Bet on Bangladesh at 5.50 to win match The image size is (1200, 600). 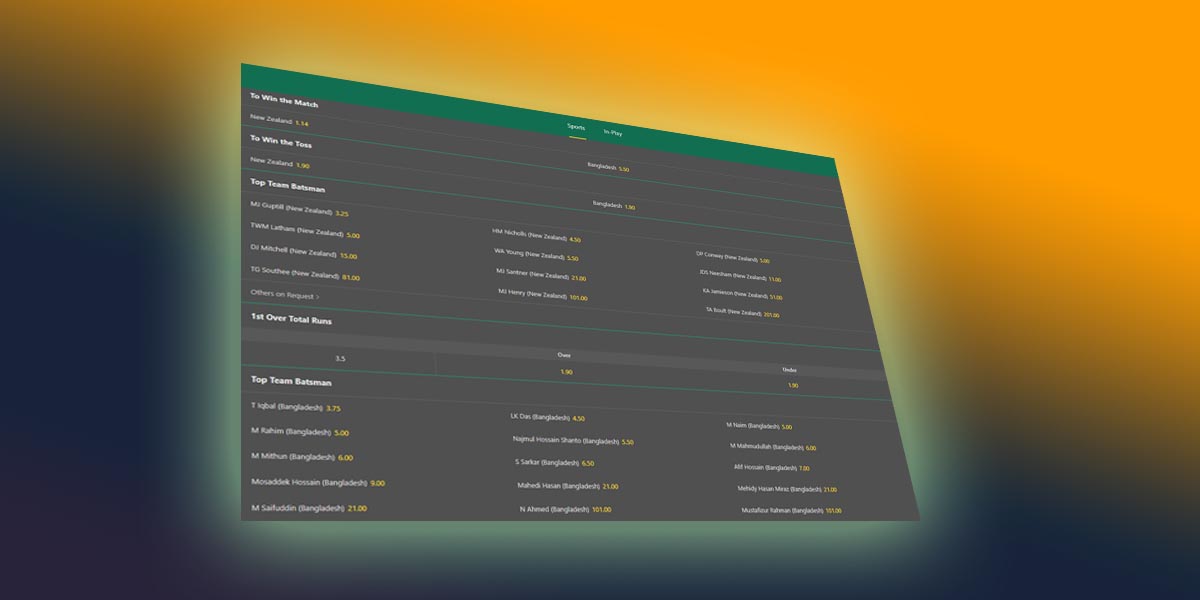(x=608, y=168)
